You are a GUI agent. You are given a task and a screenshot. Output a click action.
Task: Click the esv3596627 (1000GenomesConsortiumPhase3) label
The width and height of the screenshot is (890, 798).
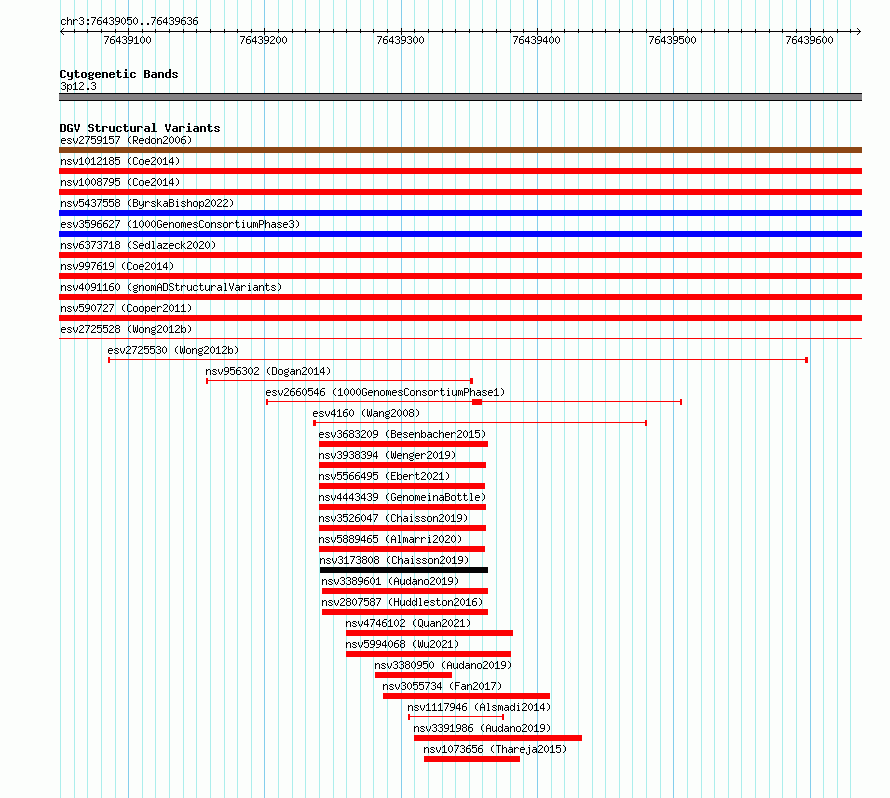point(180,224)
